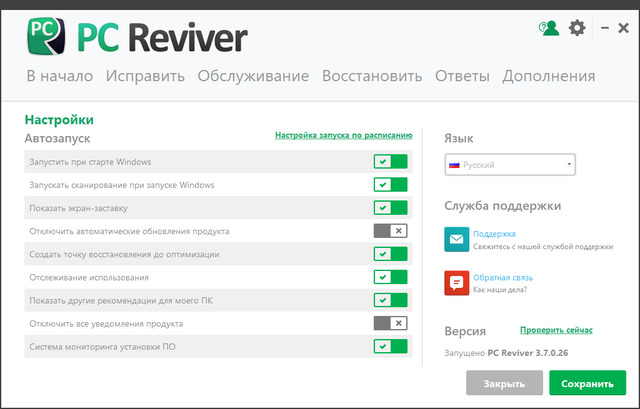Click the teal Поддержка envelope icon
Viewport: 640px width, 409px height.
coord(457,239)
